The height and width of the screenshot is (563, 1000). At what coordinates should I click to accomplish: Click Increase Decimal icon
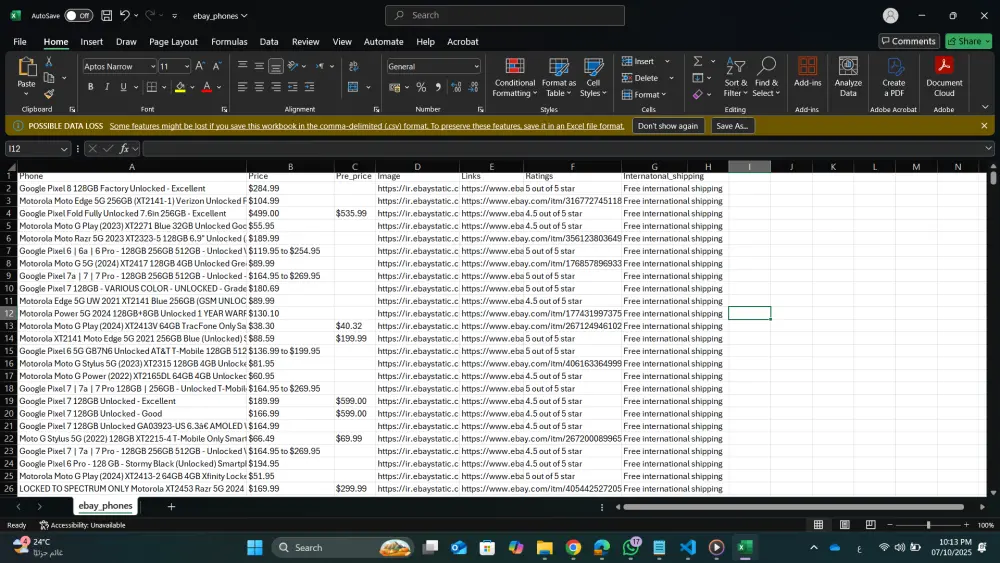click(456, 87)
